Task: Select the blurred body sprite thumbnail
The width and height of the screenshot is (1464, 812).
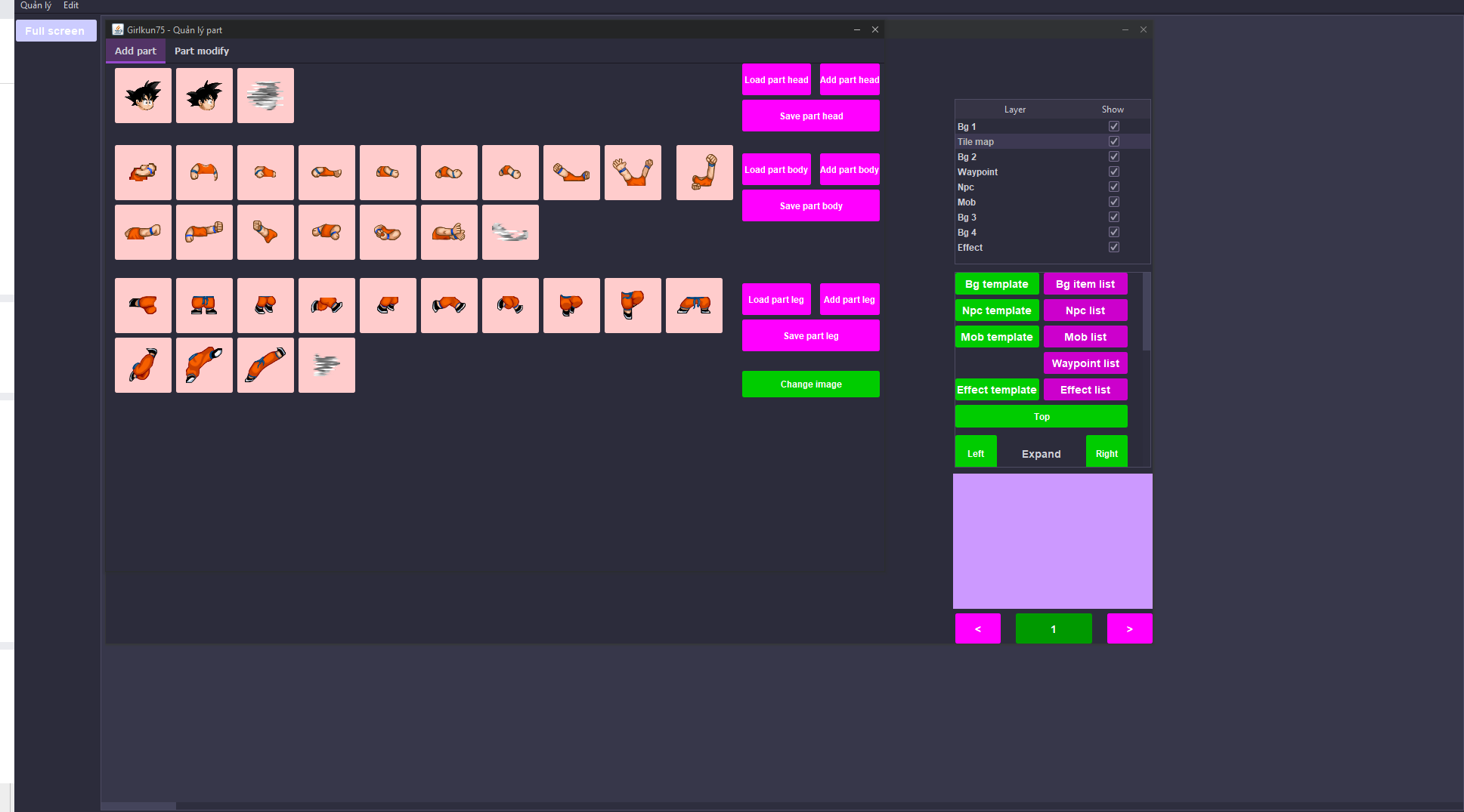Action: click(510, 233)
